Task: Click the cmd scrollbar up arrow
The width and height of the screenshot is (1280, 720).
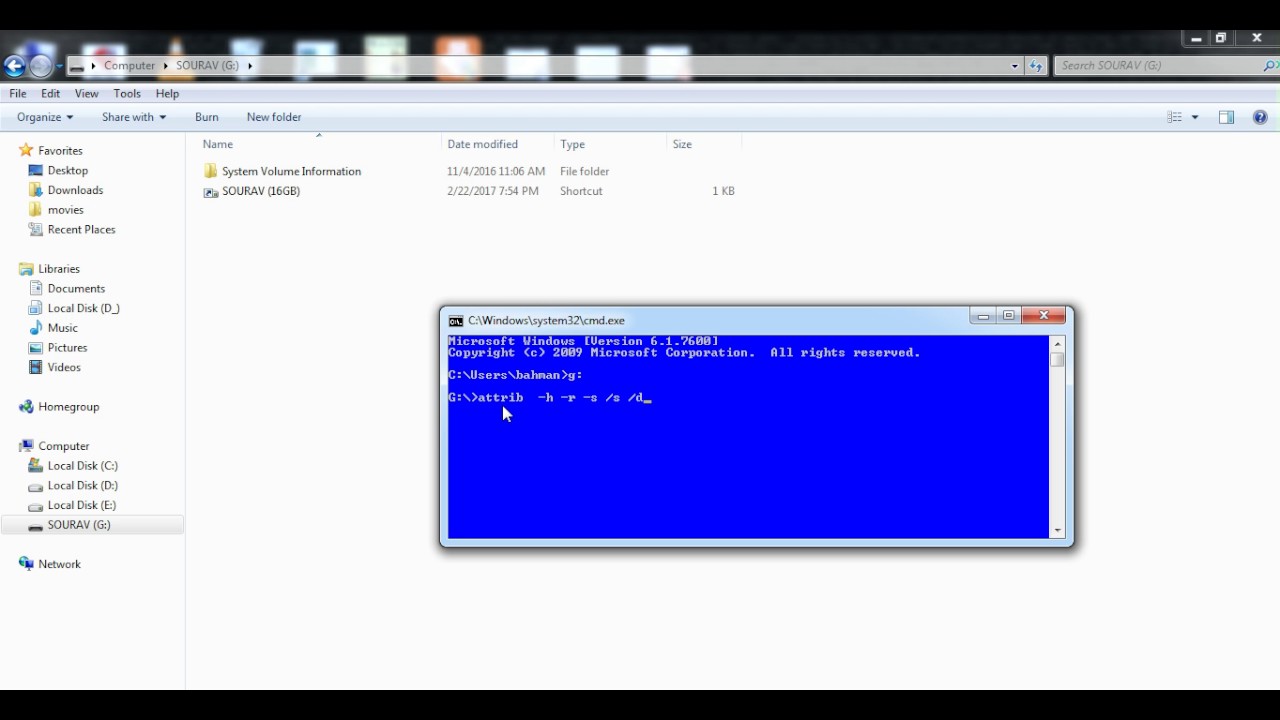Action: (x=1057, y=343)
